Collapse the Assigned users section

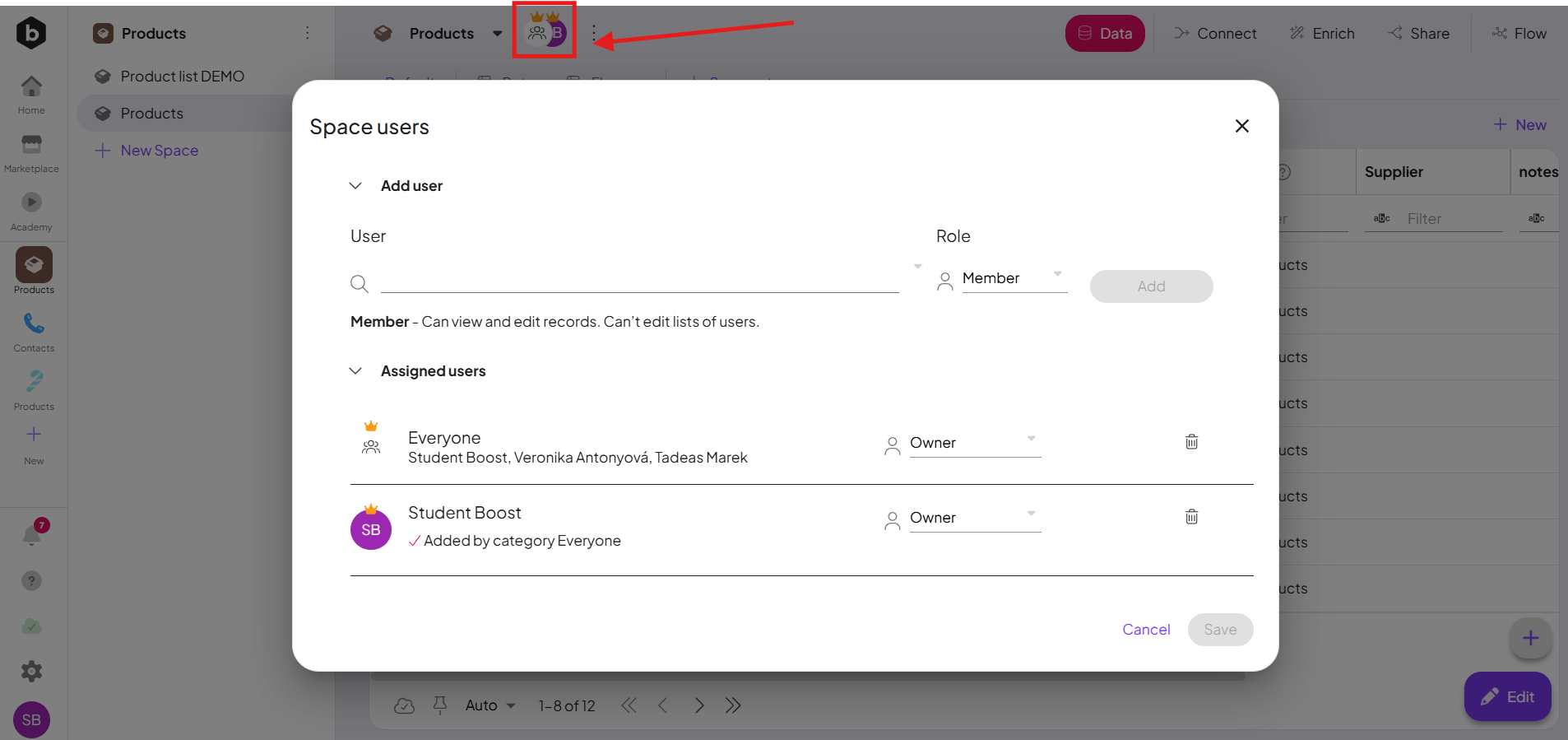pyautogui.click(x=355, y=371)
